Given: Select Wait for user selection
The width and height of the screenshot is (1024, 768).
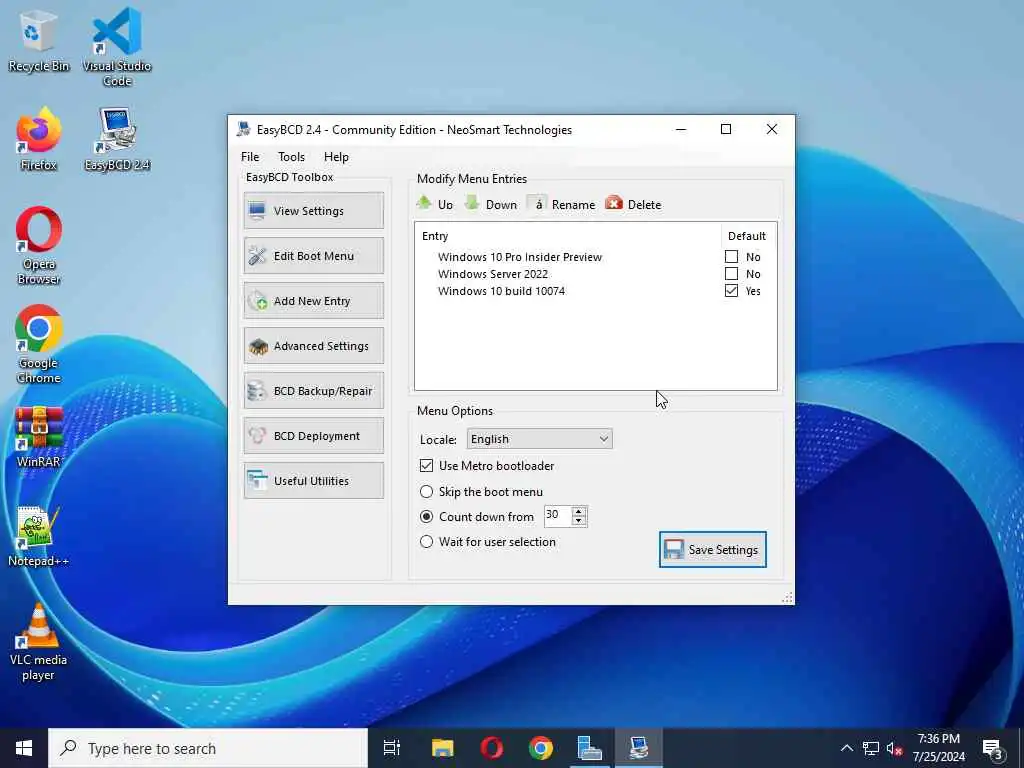Looking at the screenshot, I should (x=426, y=541).
